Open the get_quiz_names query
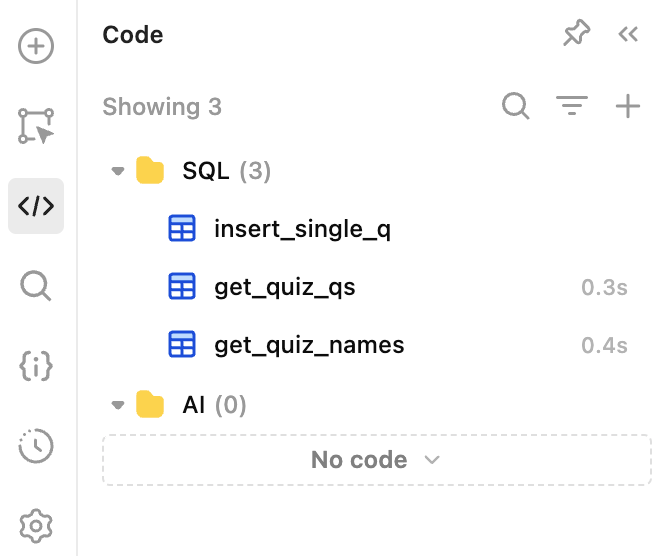Screen dimensions: 672x556 (x=377, y=345)
